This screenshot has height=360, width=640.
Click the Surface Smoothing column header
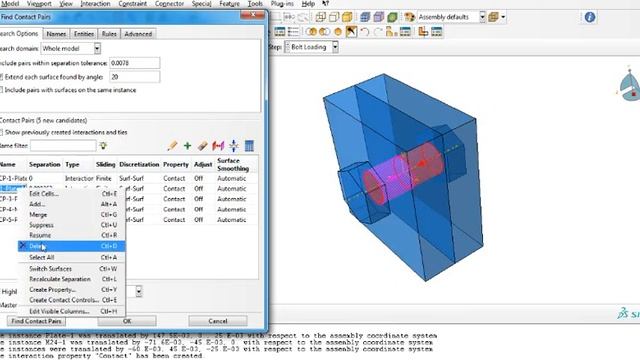coord(233,164)
